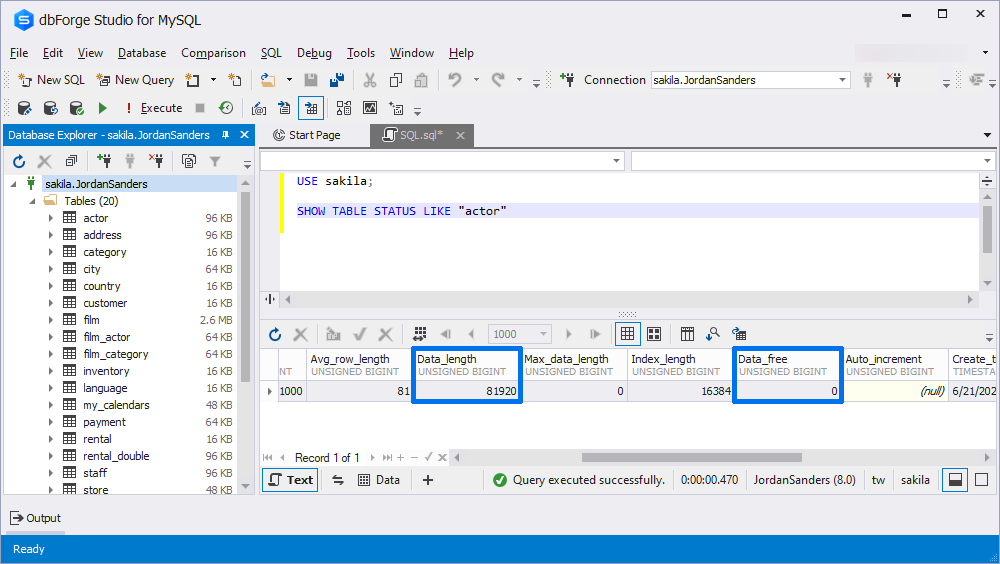The width and height of the screenshot is (1000, 564).
Task: Open dropdown arrow next to Undo
Action: point(476,80)
